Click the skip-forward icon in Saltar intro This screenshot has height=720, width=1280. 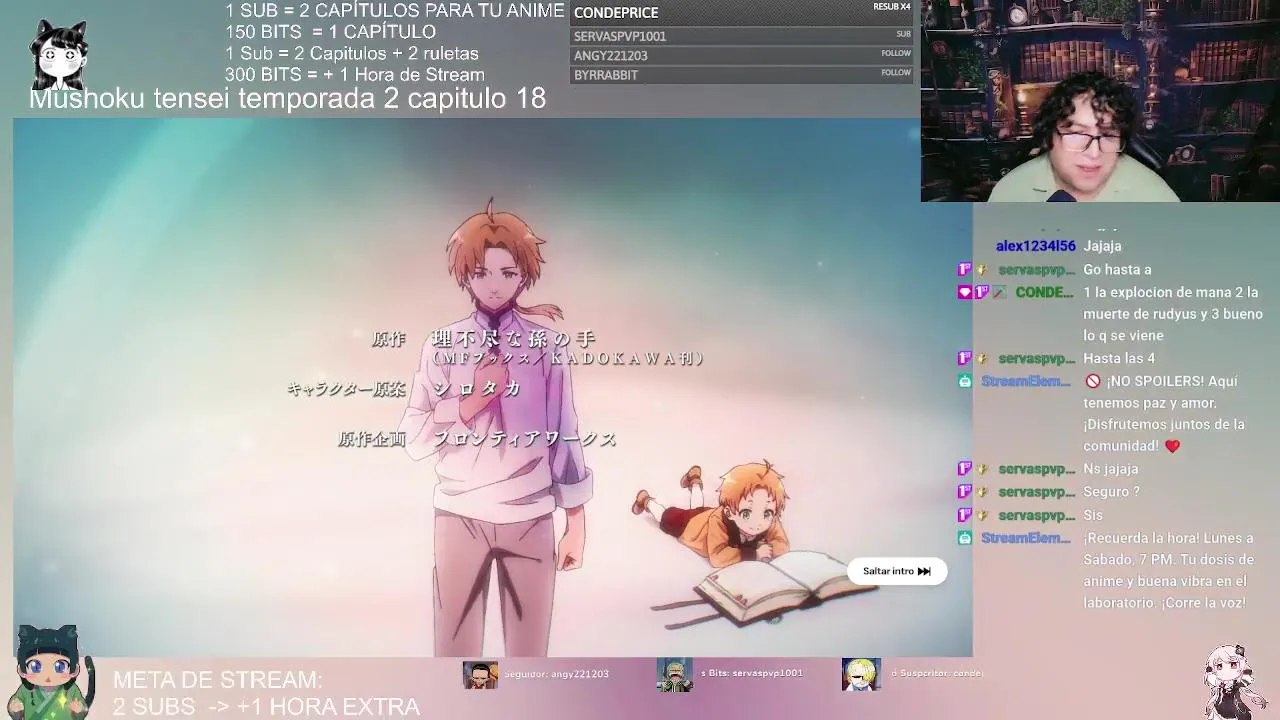coord(924,571)
